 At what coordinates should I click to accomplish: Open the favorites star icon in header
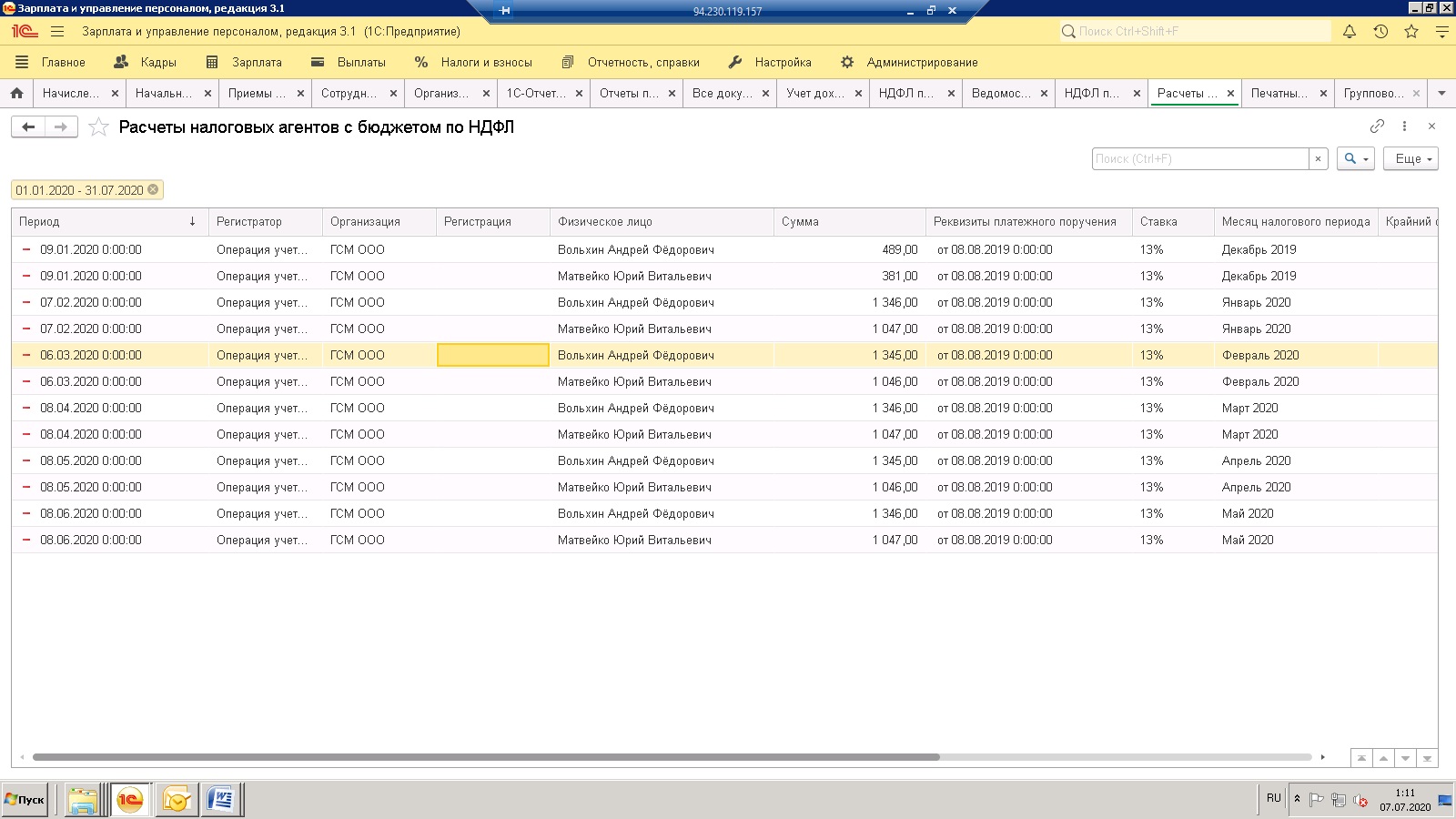tap(1411, 31)
